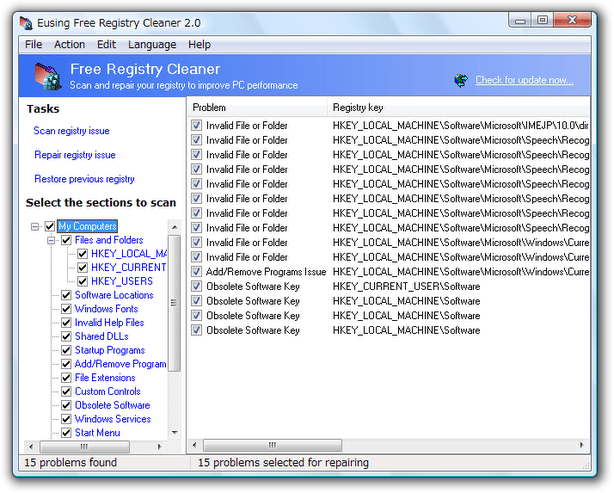Screen dimensions: 614x493
Task: Open the Language menu
Action: 152,45
